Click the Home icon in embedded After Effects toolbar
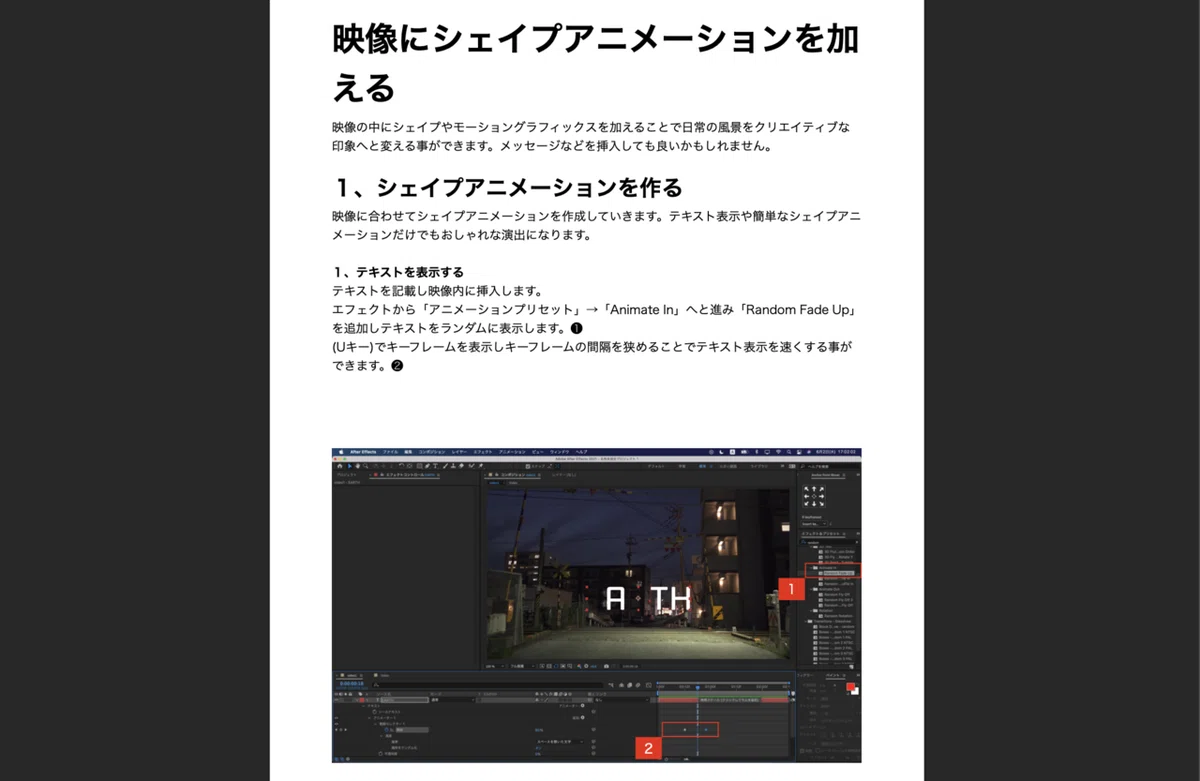 (340, 466)
